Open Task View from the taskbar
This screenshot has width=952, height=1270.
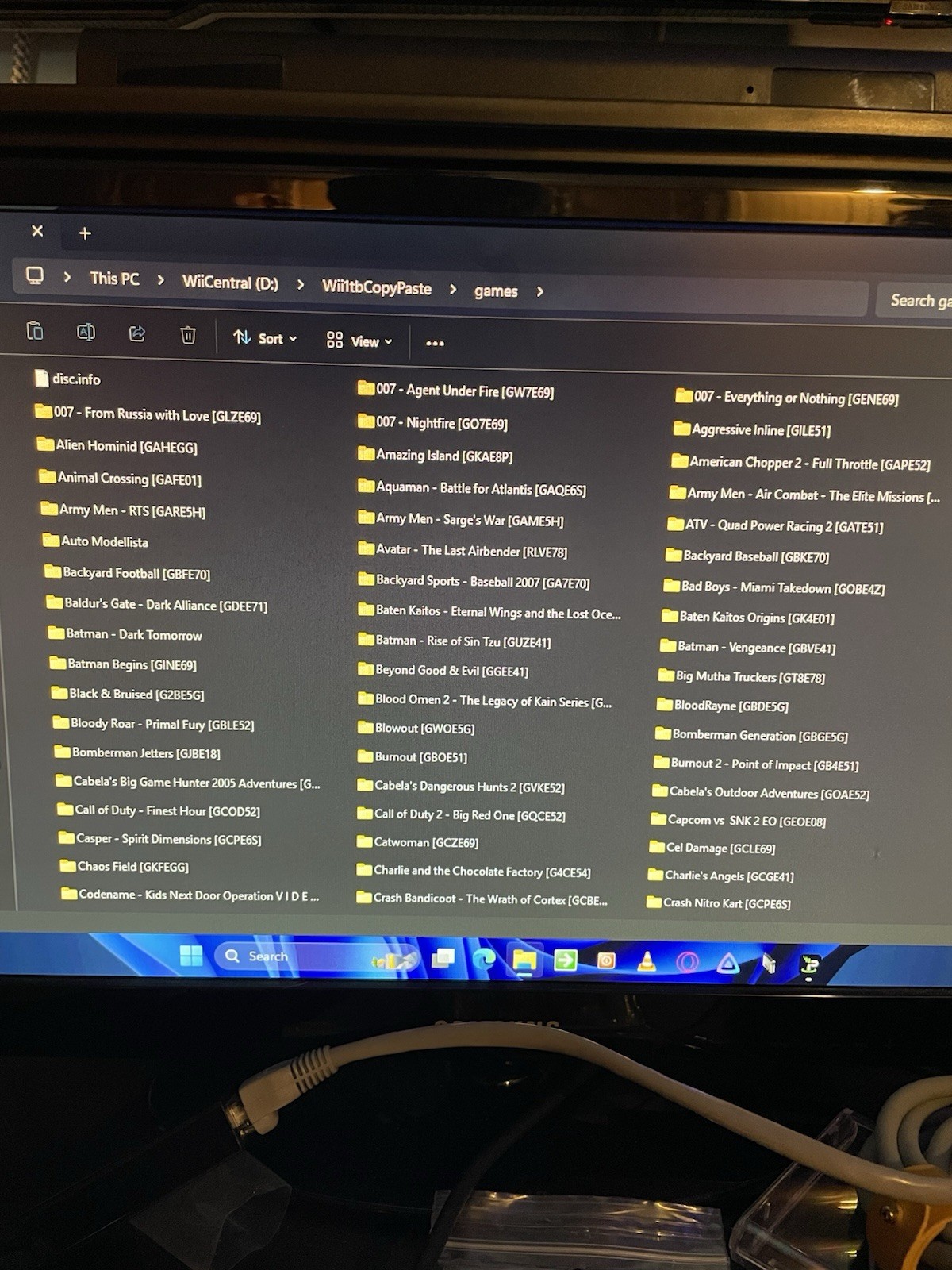pyautogui.click(x=443, y=960)
